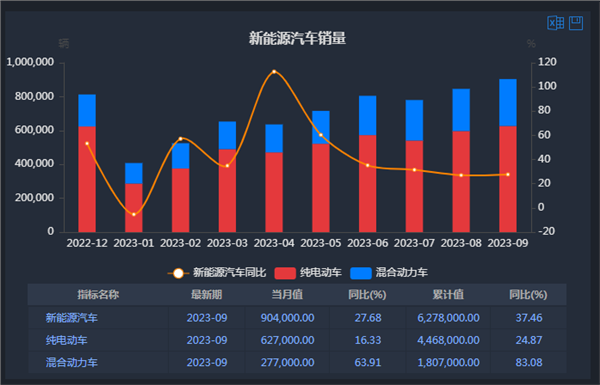The image size is (600, 385).
Task: Open the 混合动力车 indicator link
Action: click(72, 362)
